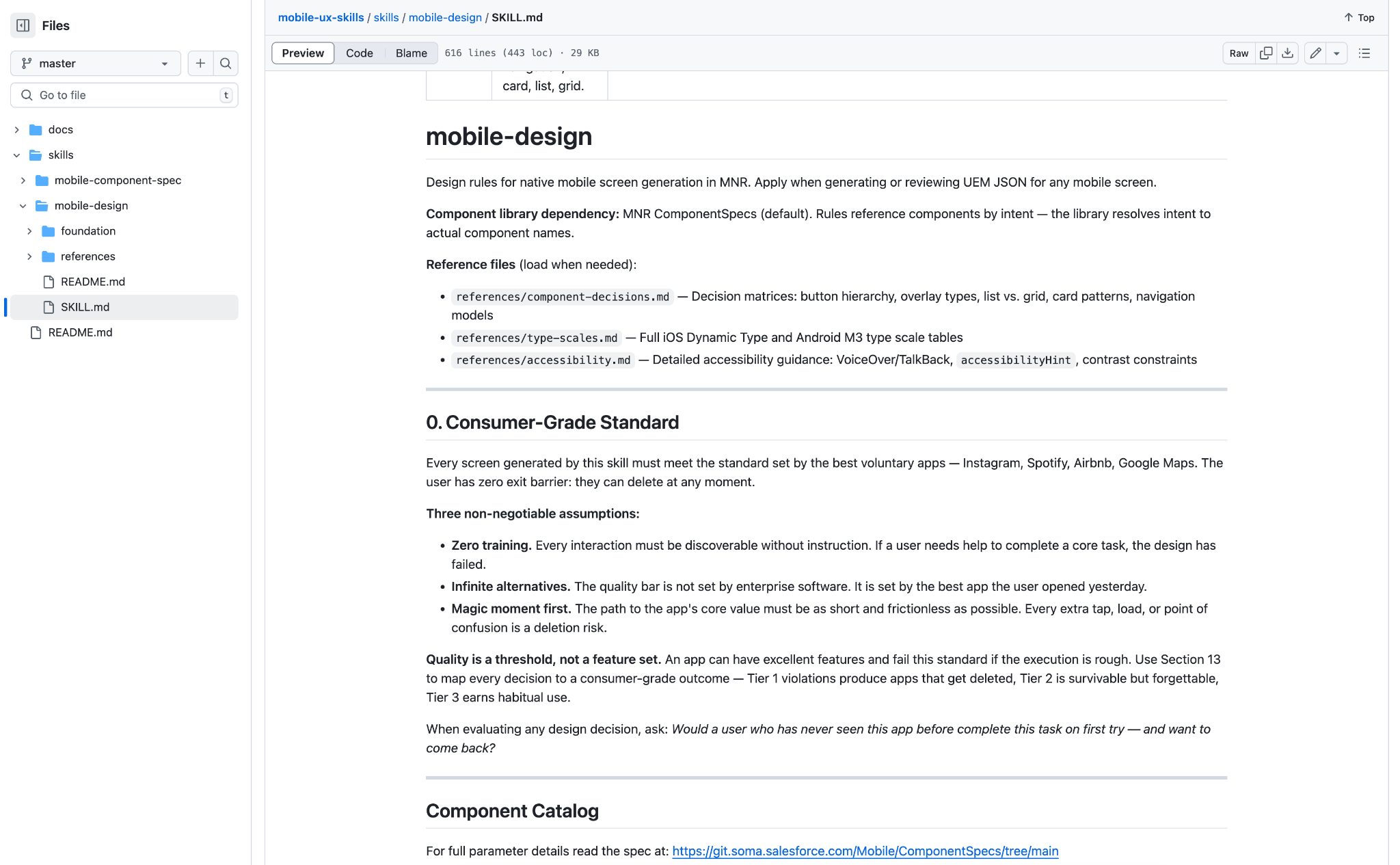Open the search magnifier beside branch selector
1400x865 pixels.
[x=226, y=64]
